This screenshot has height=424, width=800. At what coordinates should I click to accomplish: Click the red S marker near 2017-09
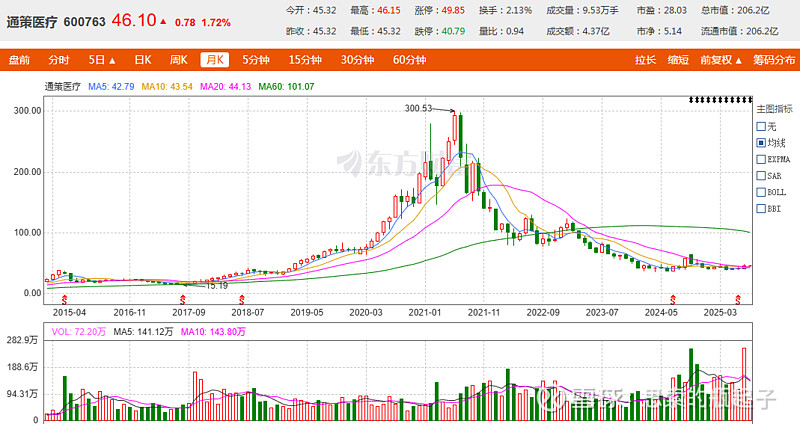[183, 300]
